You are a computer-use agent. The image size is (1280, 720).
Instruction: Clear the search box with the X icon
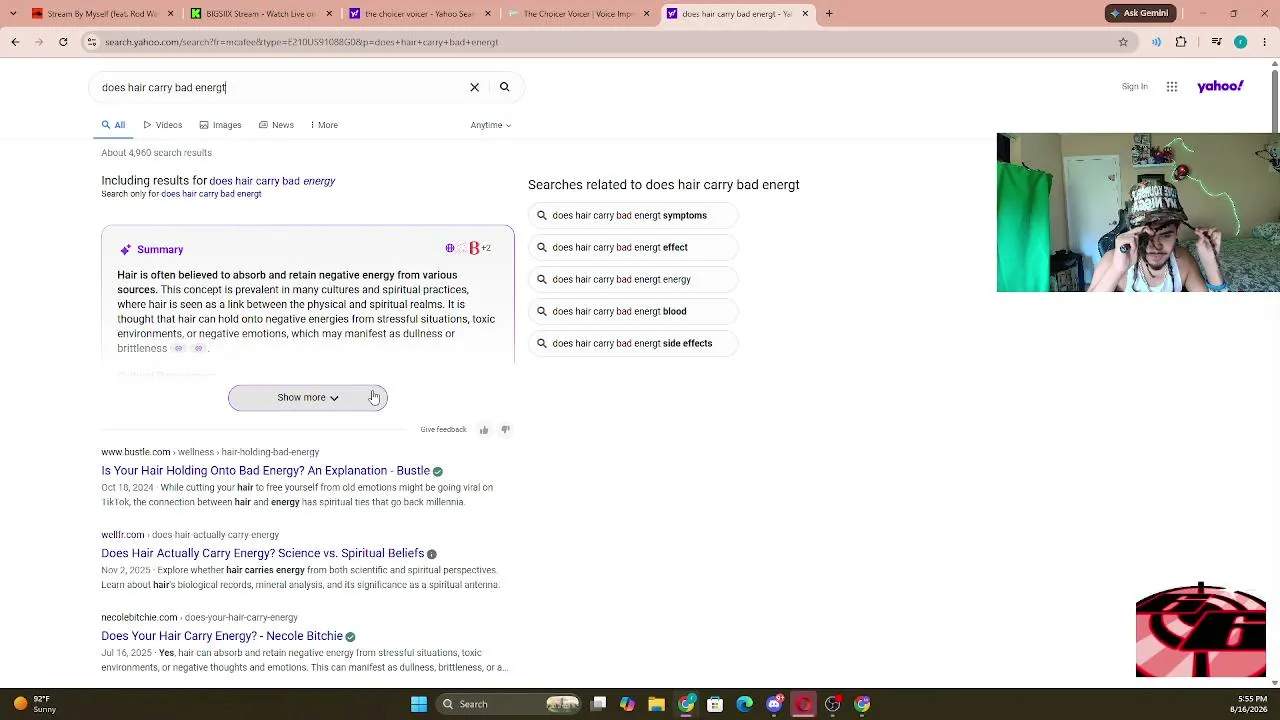[475, 87]
